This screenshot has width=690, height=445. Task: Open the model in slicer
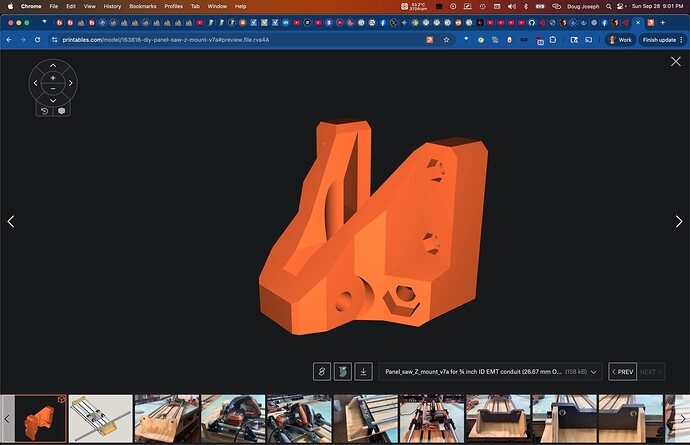[x=343, y=371]
